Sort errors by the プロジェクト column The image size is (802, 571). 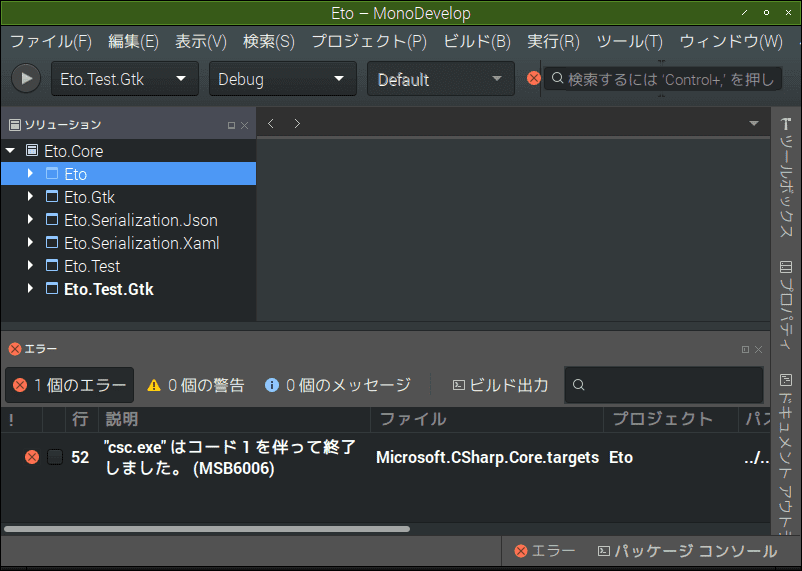tap(671, 420)
